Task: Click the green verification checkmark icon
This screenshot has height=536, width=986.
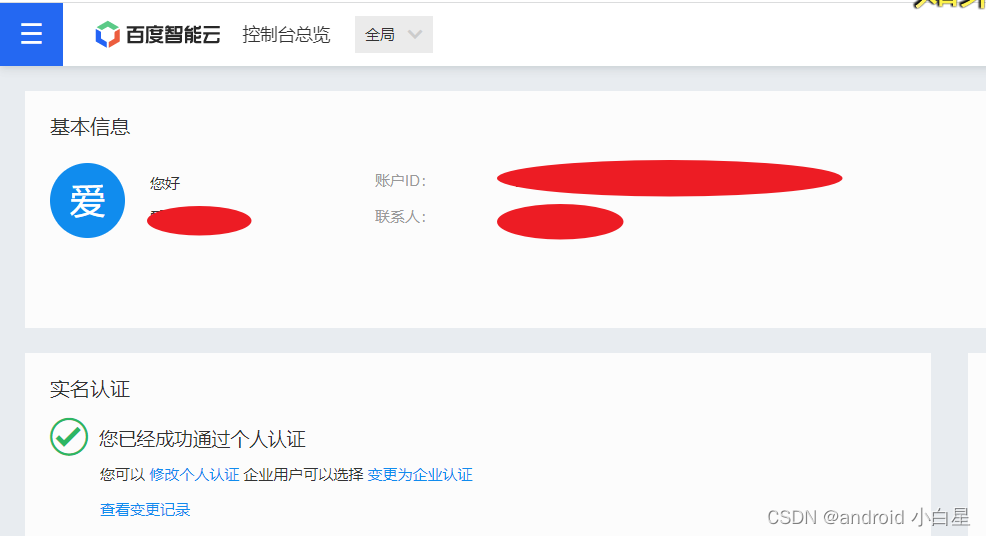Action: point(69,437)
